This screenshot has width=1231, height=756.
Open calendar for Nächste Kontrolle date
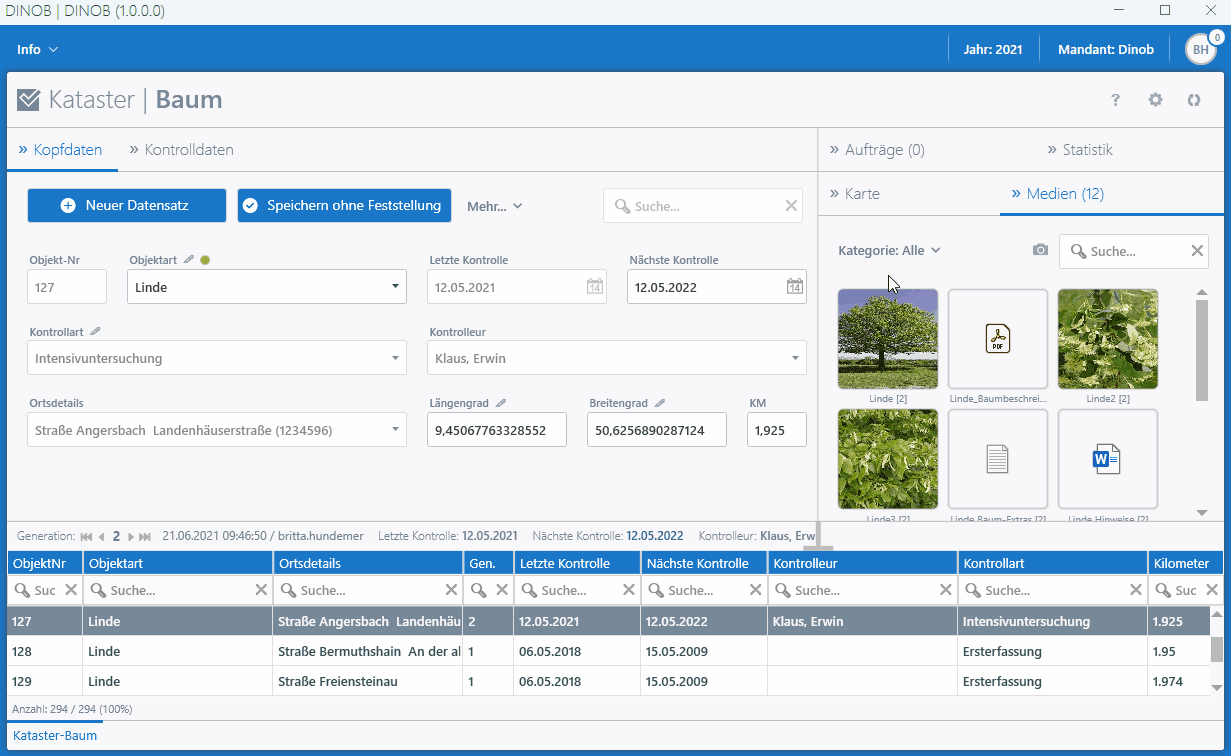795,287
